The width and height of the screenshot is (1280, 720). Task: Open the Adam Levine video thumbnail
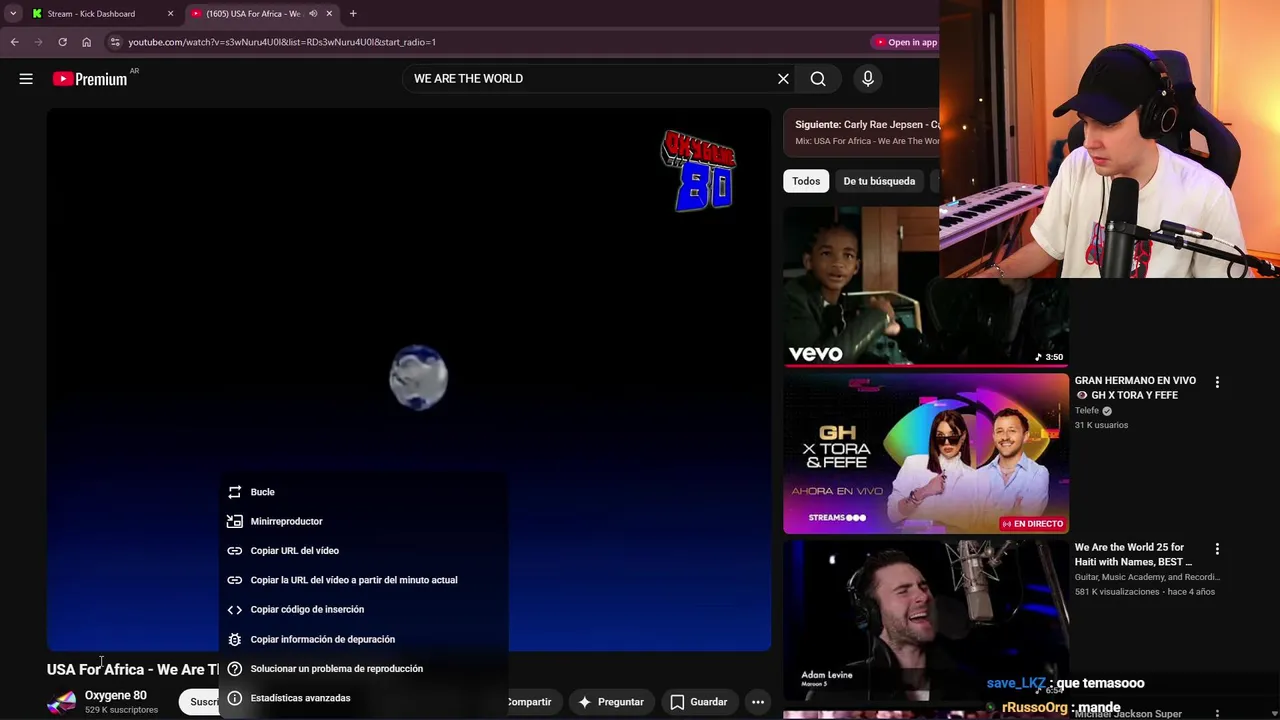pyautogui.click(x=926, y=620)
